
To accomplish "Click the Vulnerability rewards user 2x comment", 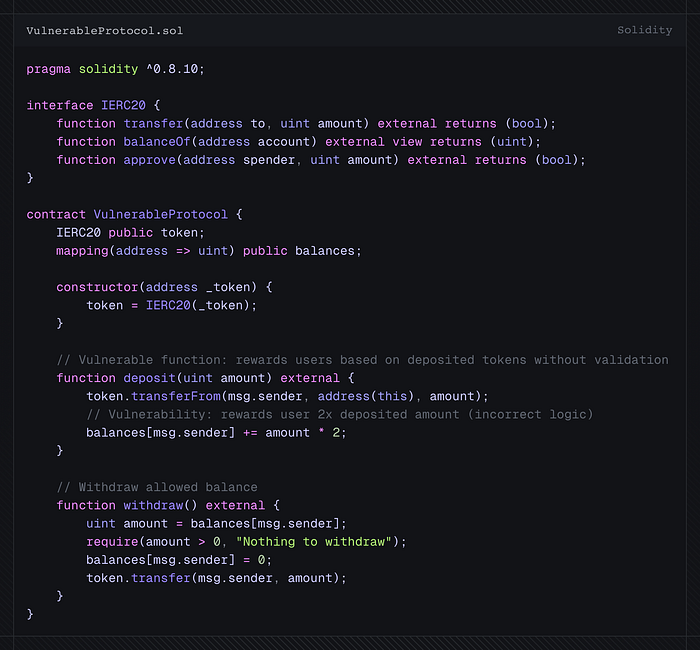I will pyautogui.click(x=340, y=415).
